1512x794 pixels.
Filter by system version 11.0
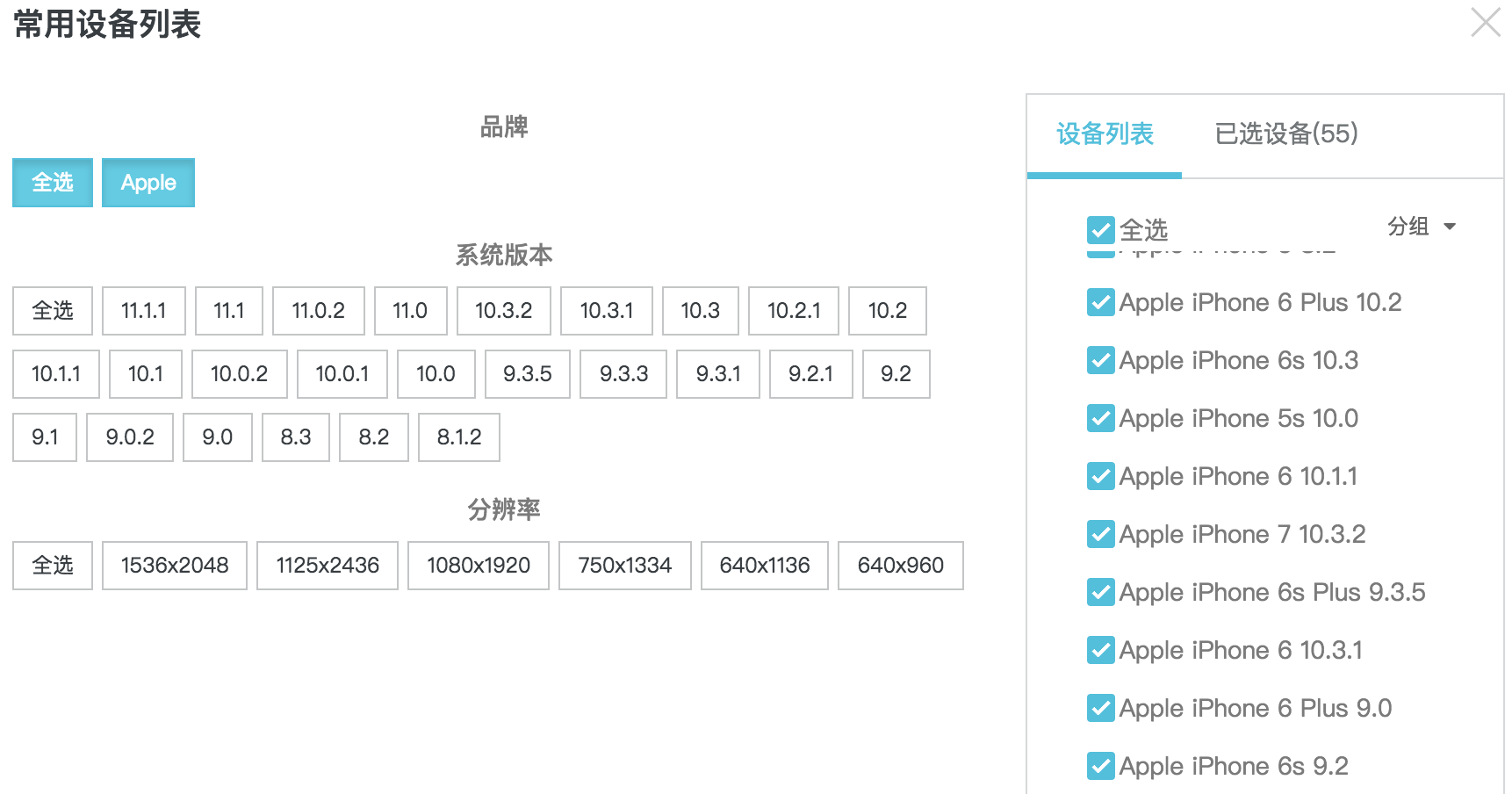[411, 311]
